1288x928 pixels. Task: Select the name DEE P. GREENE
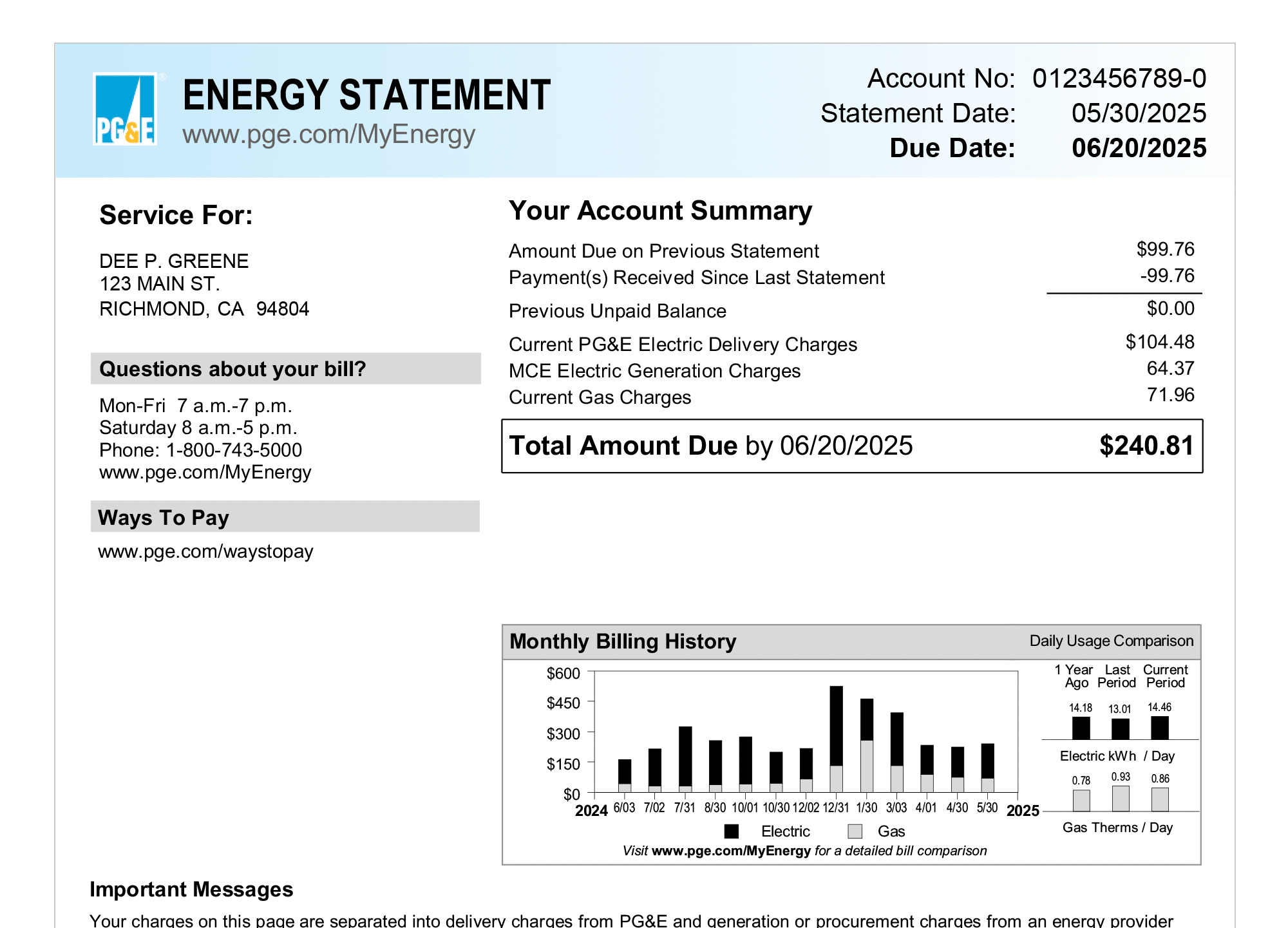174,261
